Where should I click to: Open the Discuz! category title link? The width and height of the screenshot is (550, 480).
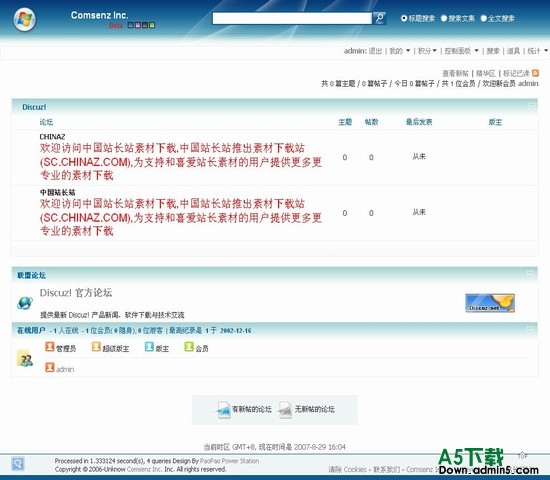coord(34,107)
